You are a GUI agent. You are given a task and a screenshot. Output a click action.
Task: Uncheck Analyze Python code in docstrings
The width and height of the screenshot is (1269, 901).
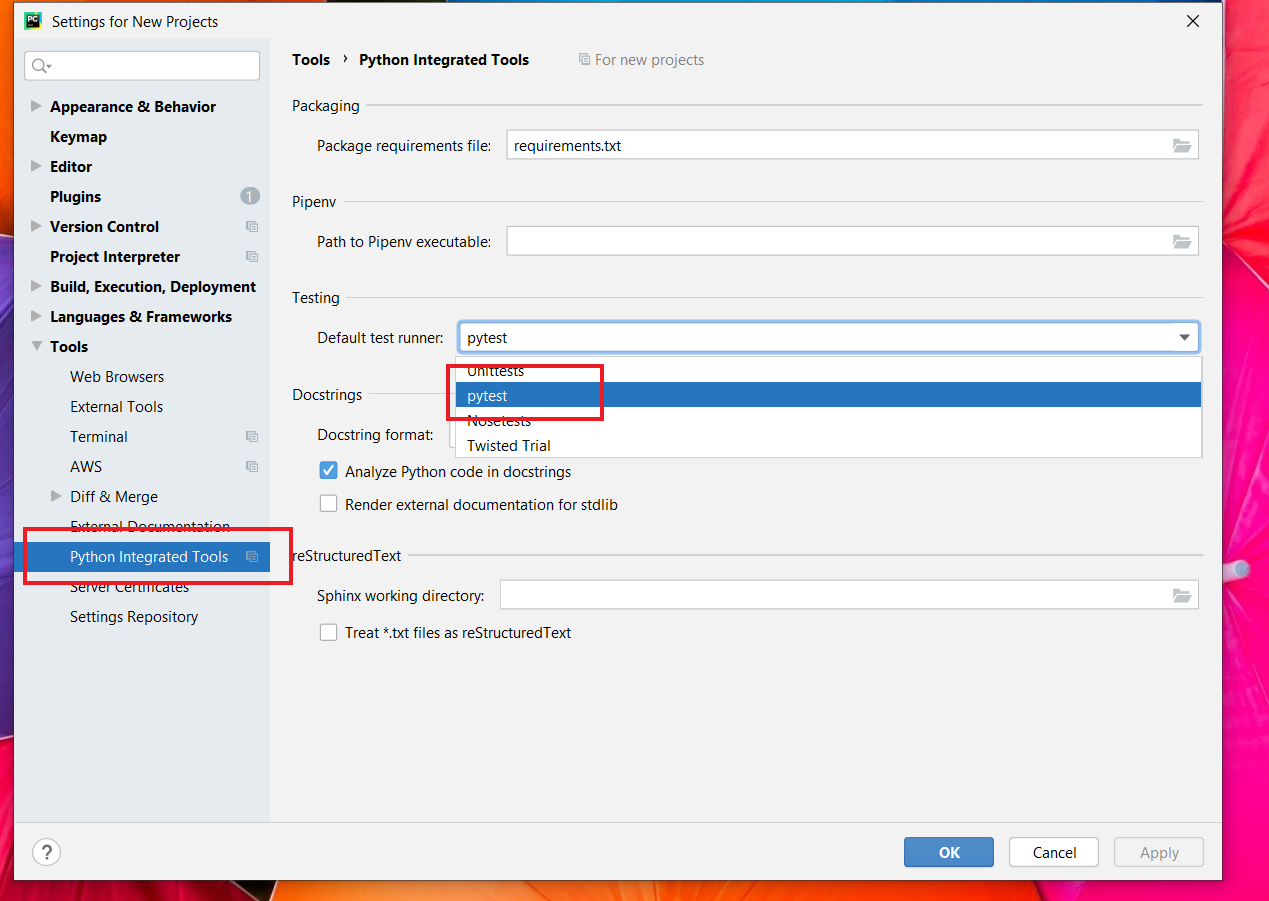(x=328, y=471)
